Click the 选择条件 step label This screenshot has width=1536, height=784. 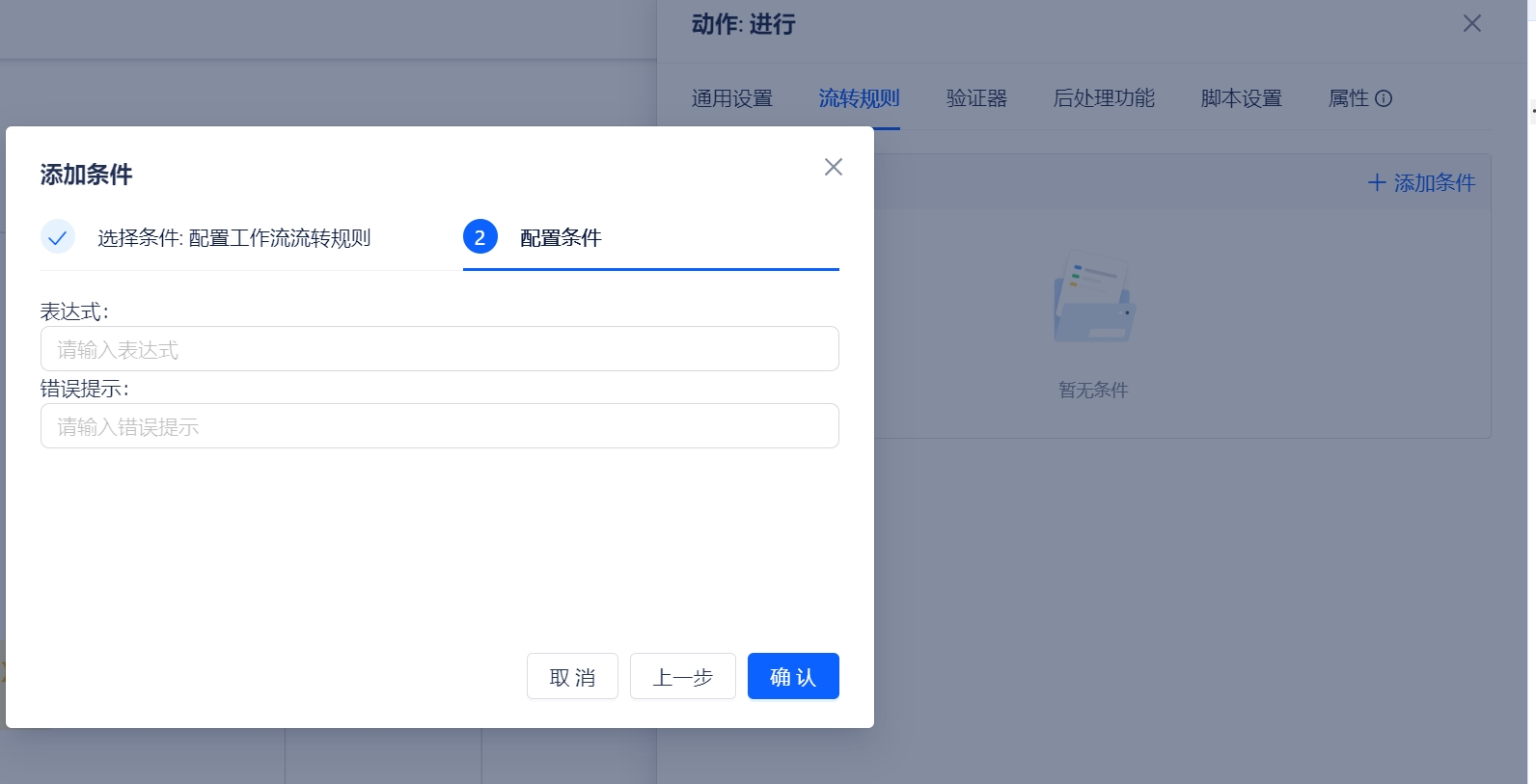tap(233, 238)
